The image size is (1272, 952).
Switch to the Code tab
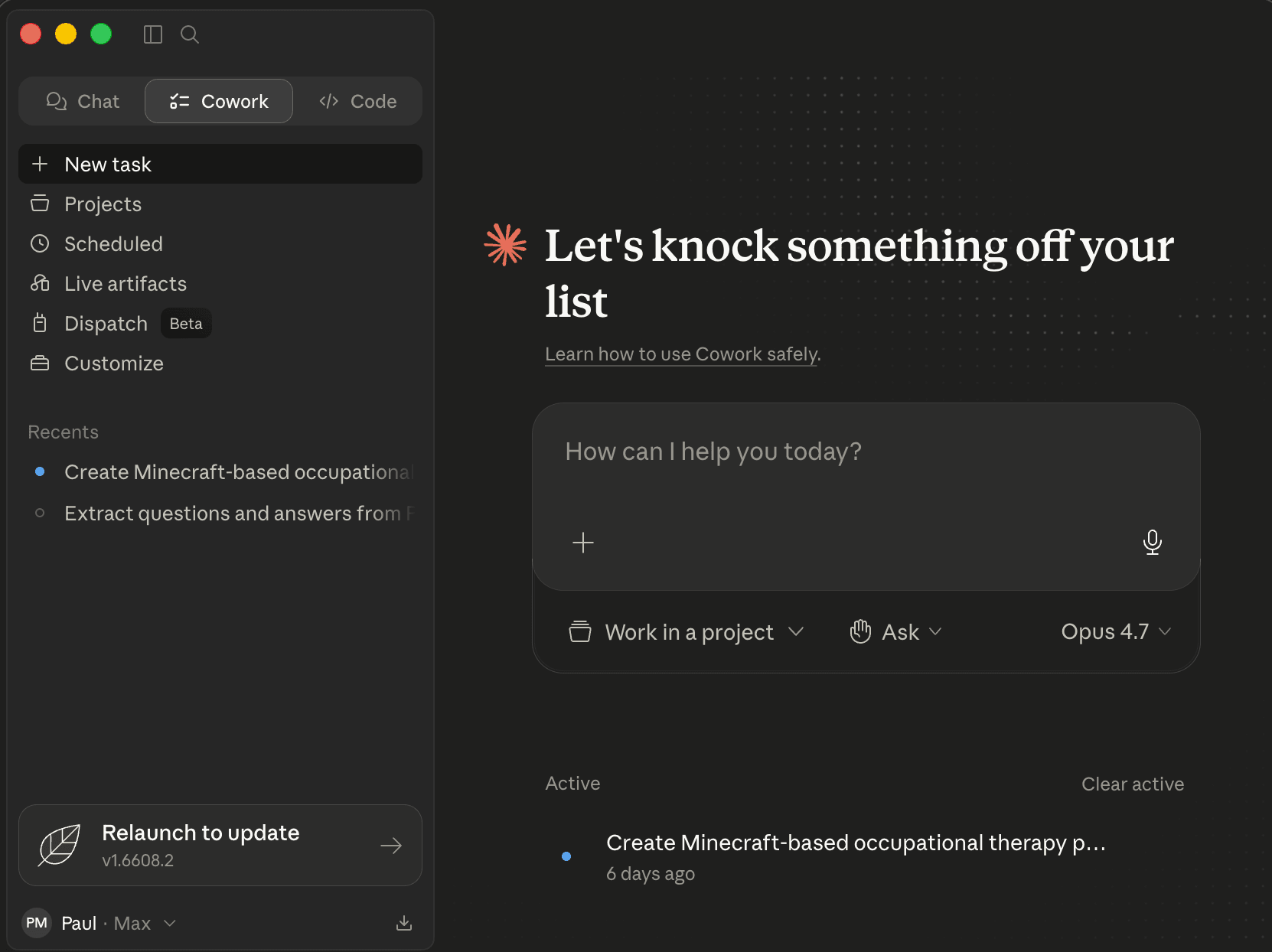coord(357,101)
